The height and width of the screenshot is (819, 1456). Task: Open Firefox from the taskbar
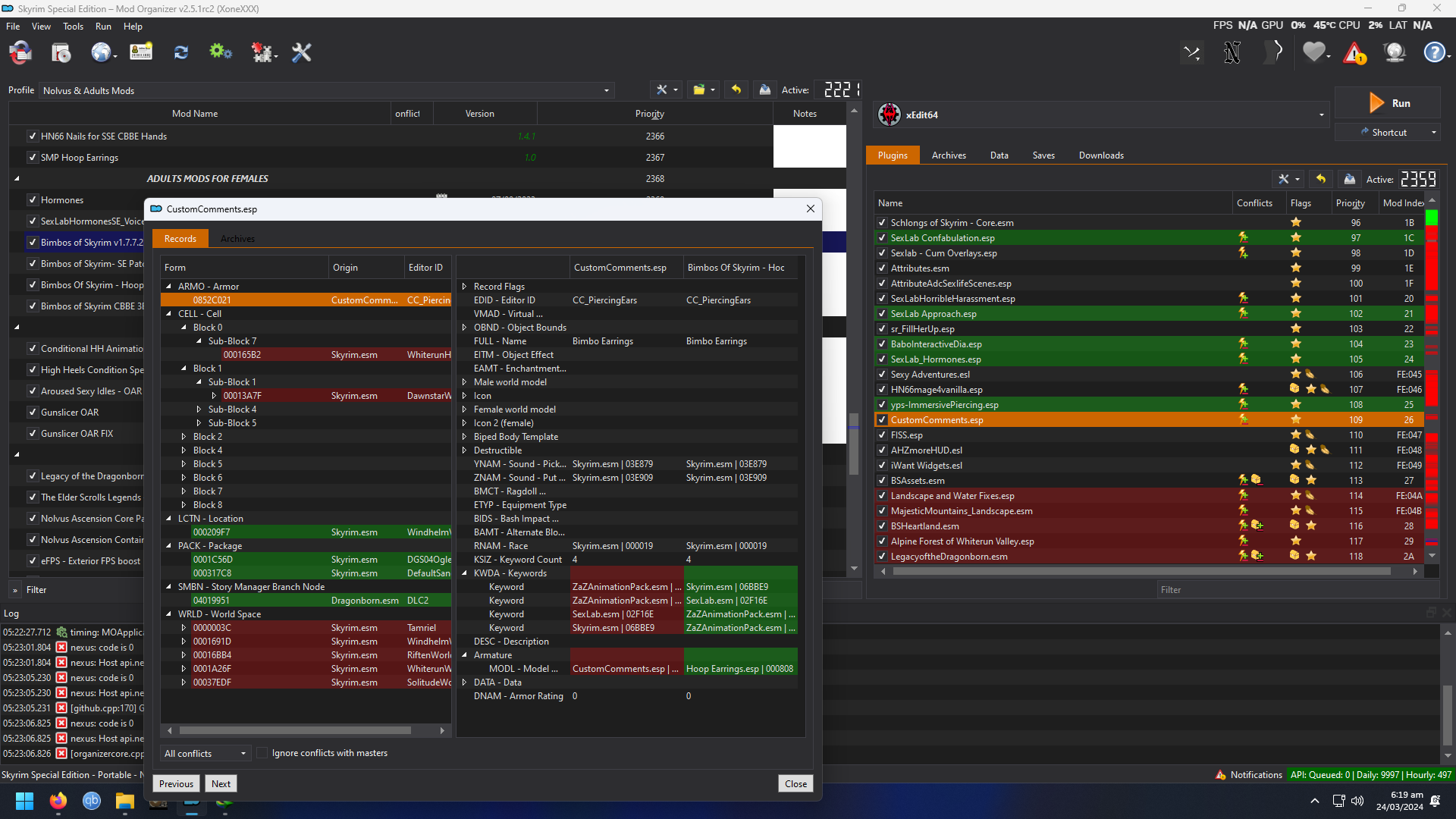tap(58, 801)
